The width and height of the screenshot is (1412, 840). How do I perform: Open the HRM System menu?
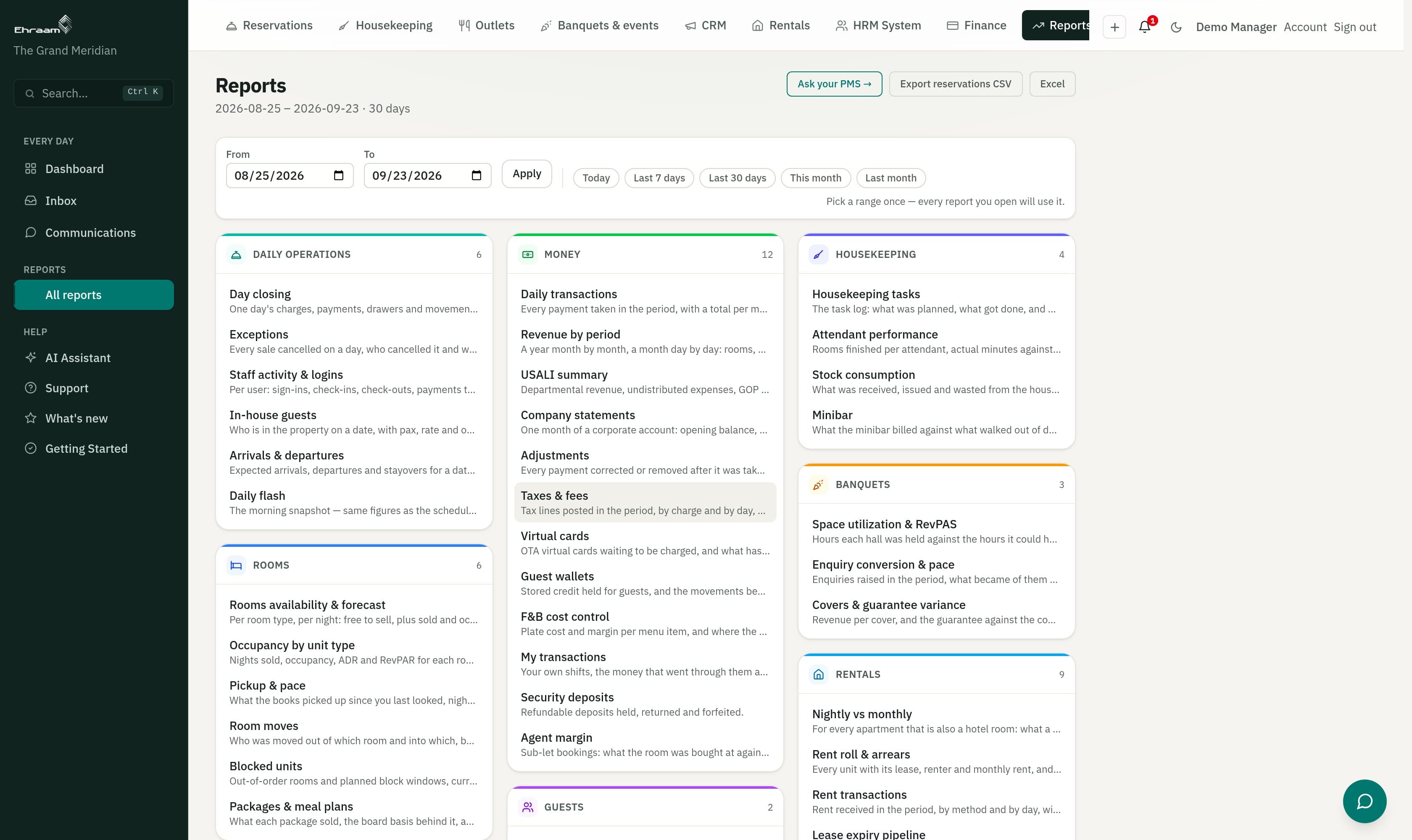point(878,26)
